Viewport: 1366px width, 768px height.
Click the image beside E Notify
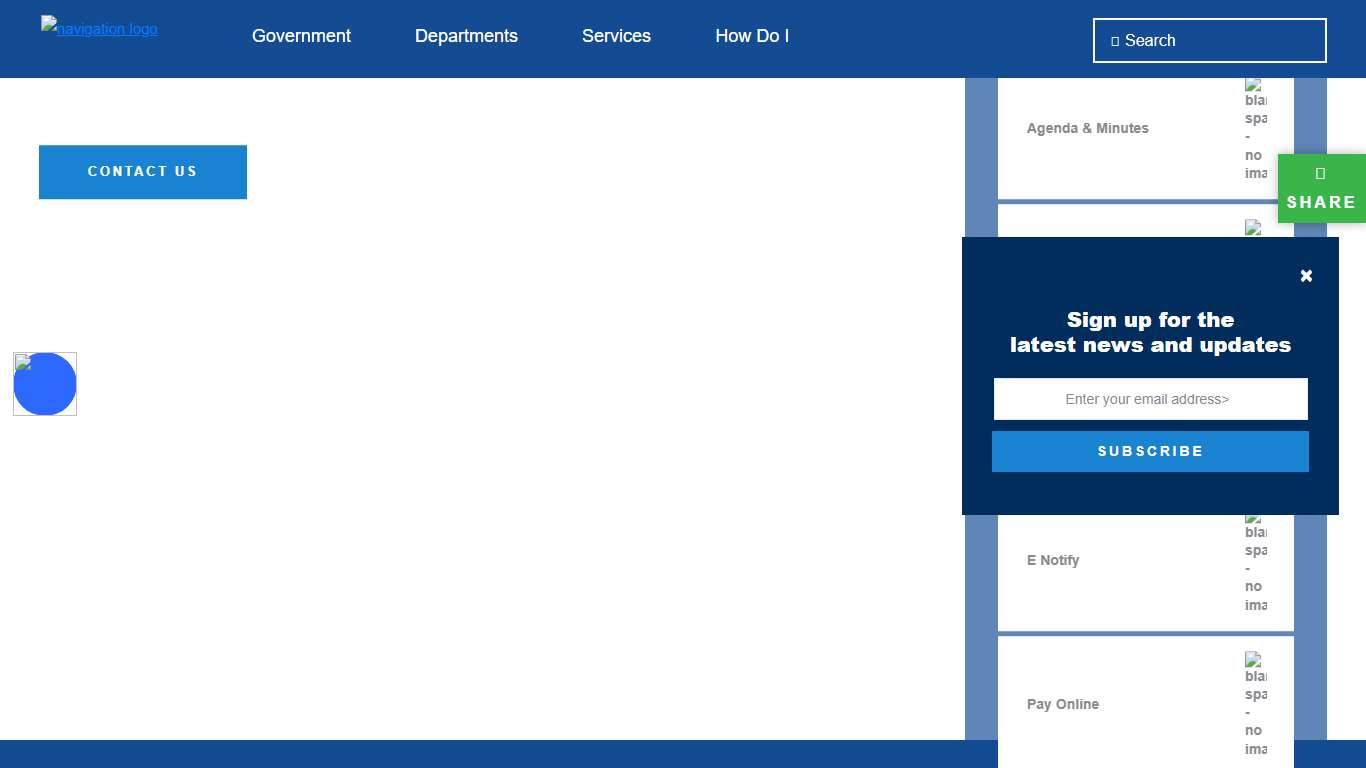pyautogui.click(x=1256, y=562)
